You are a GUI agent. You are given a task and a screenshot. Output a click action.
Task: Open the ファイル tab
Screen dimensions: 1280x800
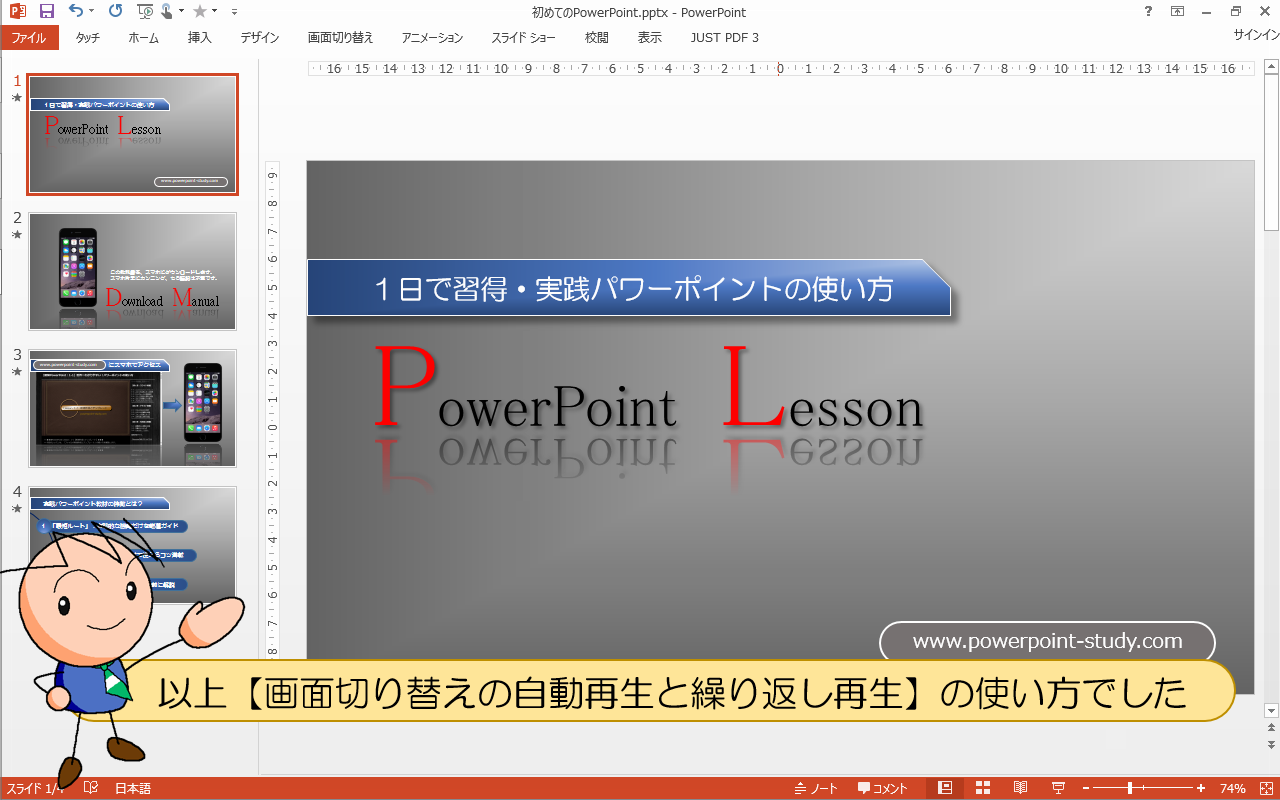29,38
